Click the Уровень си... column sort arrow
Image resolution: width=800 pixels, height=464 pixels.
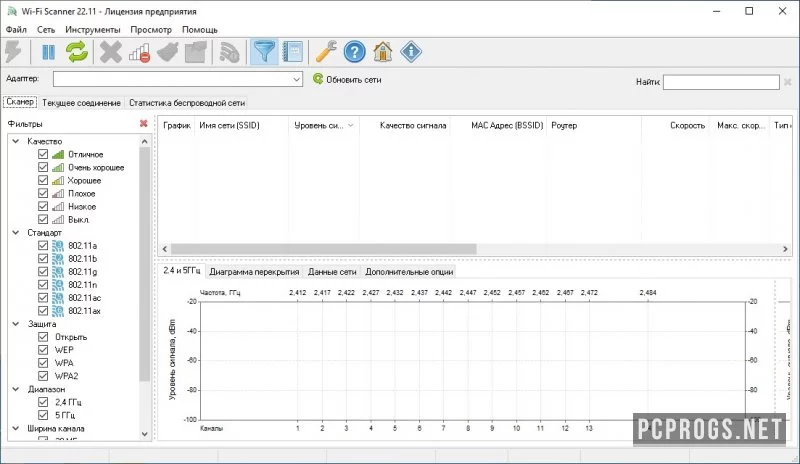click(x=351, y=125)
